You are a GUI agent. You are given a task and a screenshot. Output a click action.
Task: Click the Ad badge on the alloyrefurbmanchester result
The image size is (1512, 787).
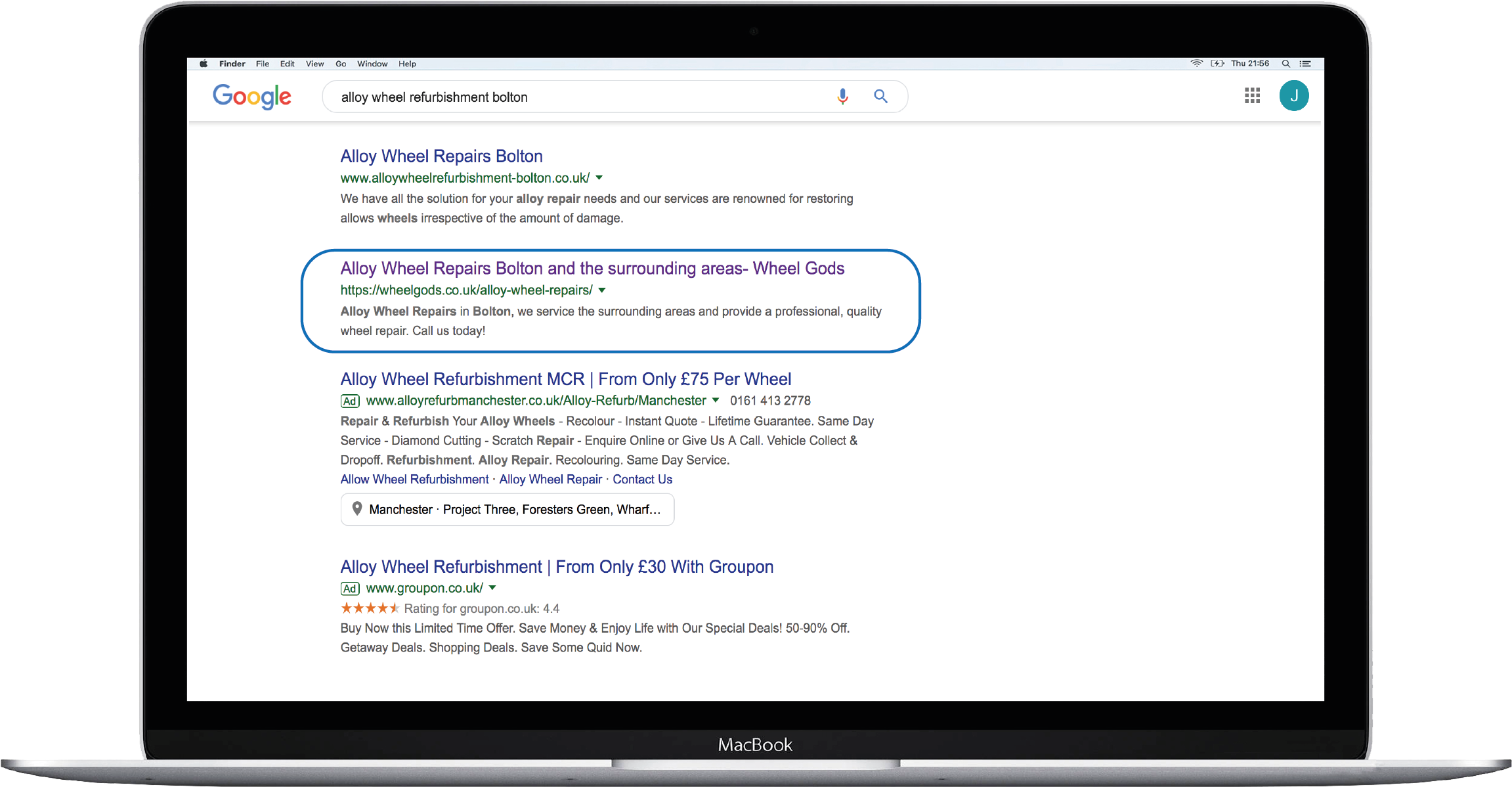[x=350, y=401]
